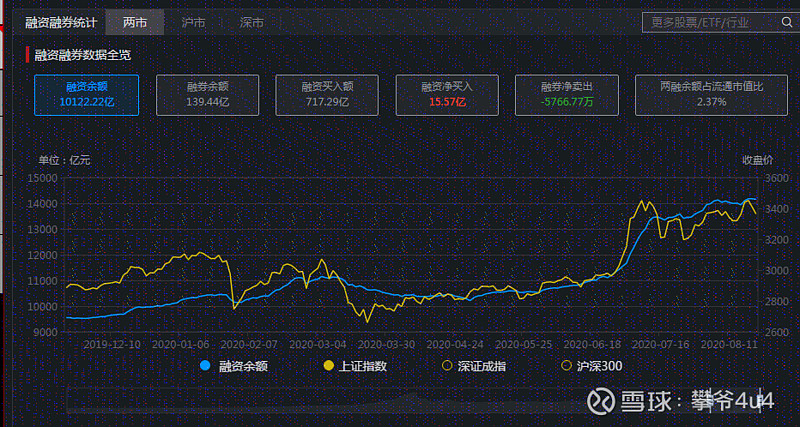
Task: Click 15000 left axis value
Action: tap(45, 178)
